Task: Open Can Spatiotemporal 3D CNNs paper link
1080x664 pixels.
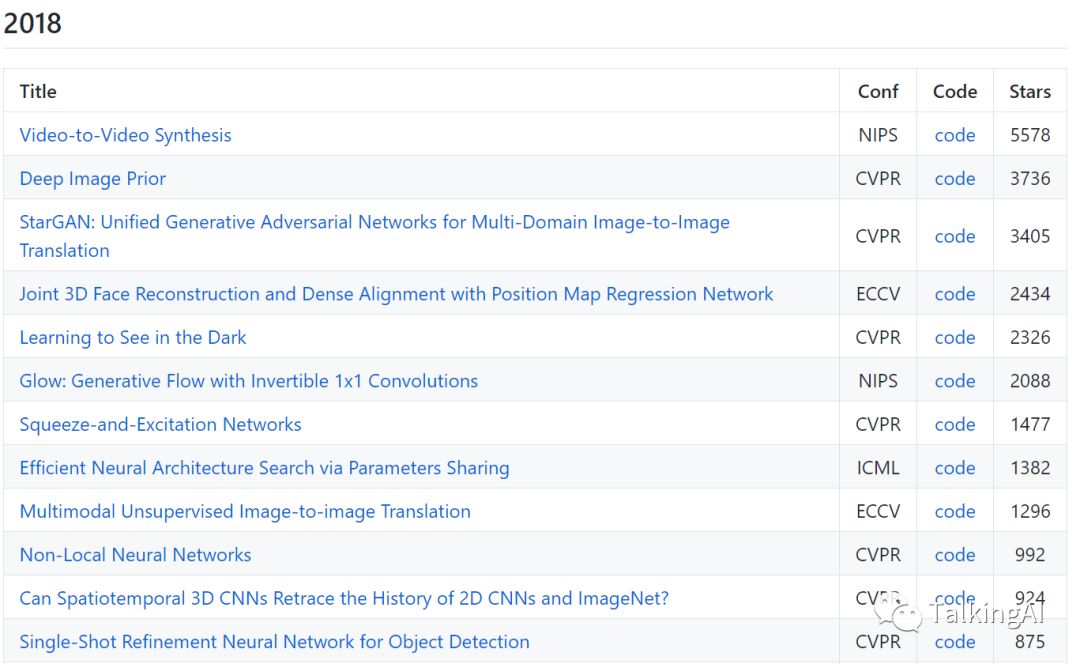Action: [344, 599]
